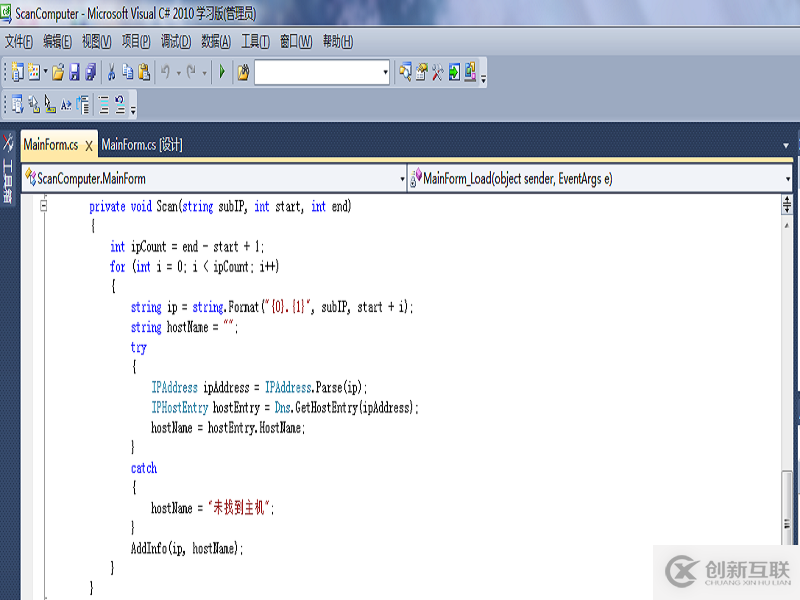Open the 帮助(H) menu
The width and height of the screenshot is (800, 600).
338,42
